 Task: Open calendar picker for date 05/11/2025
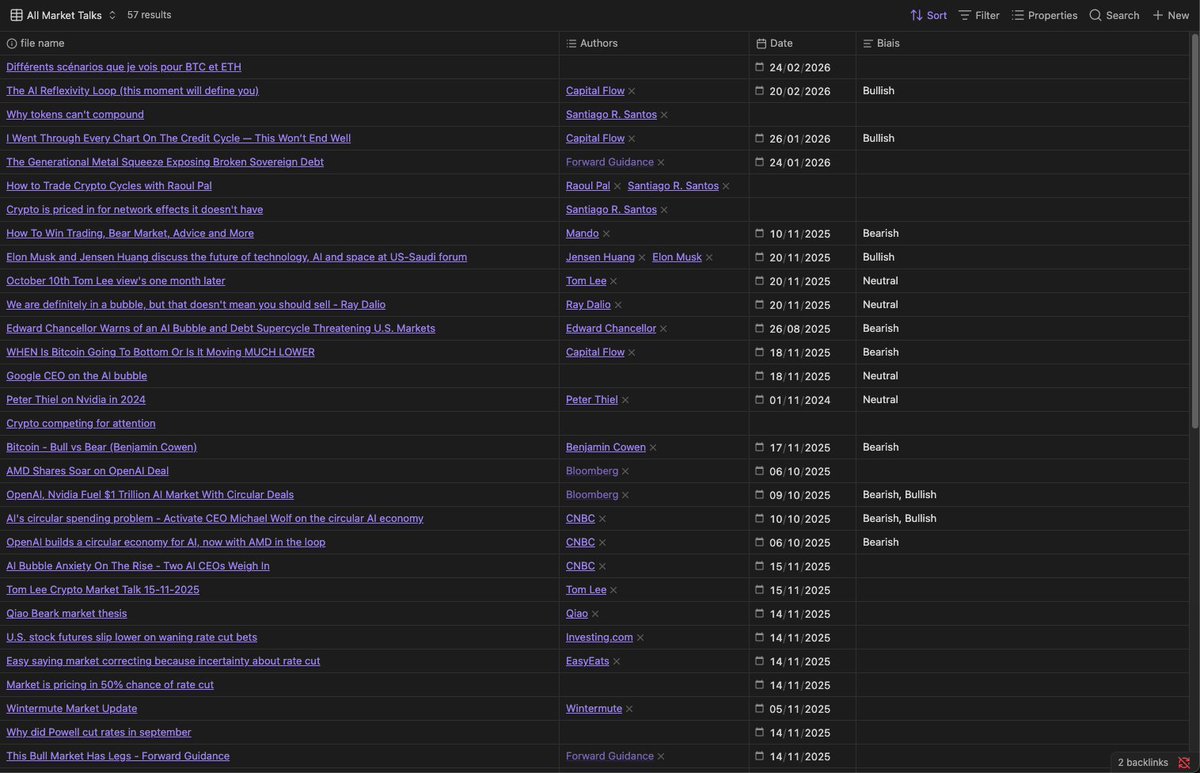point(760,709)
